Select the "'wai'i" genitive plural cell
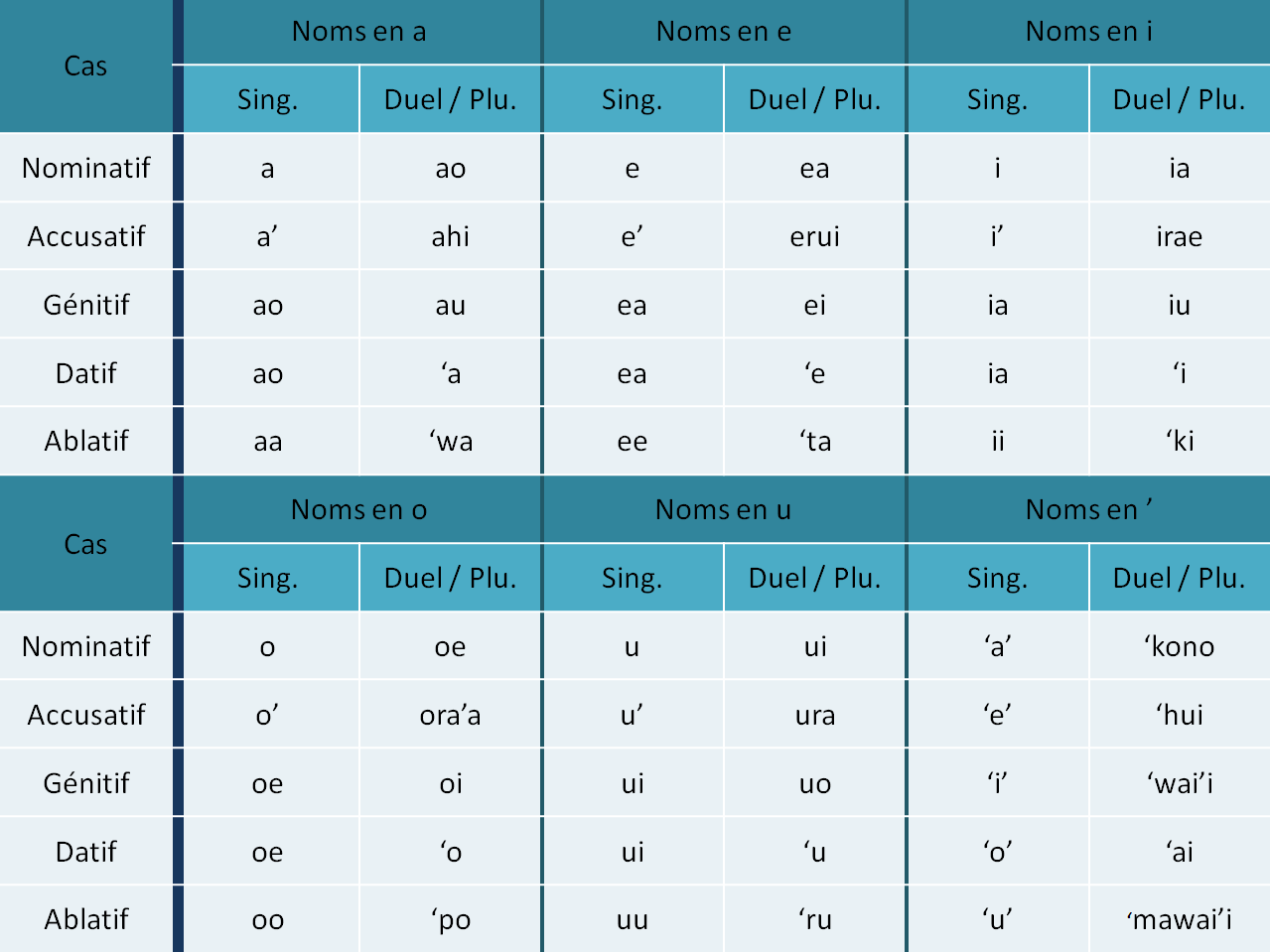Screen dimensions: 1270x952 (x=1180, y=783)
